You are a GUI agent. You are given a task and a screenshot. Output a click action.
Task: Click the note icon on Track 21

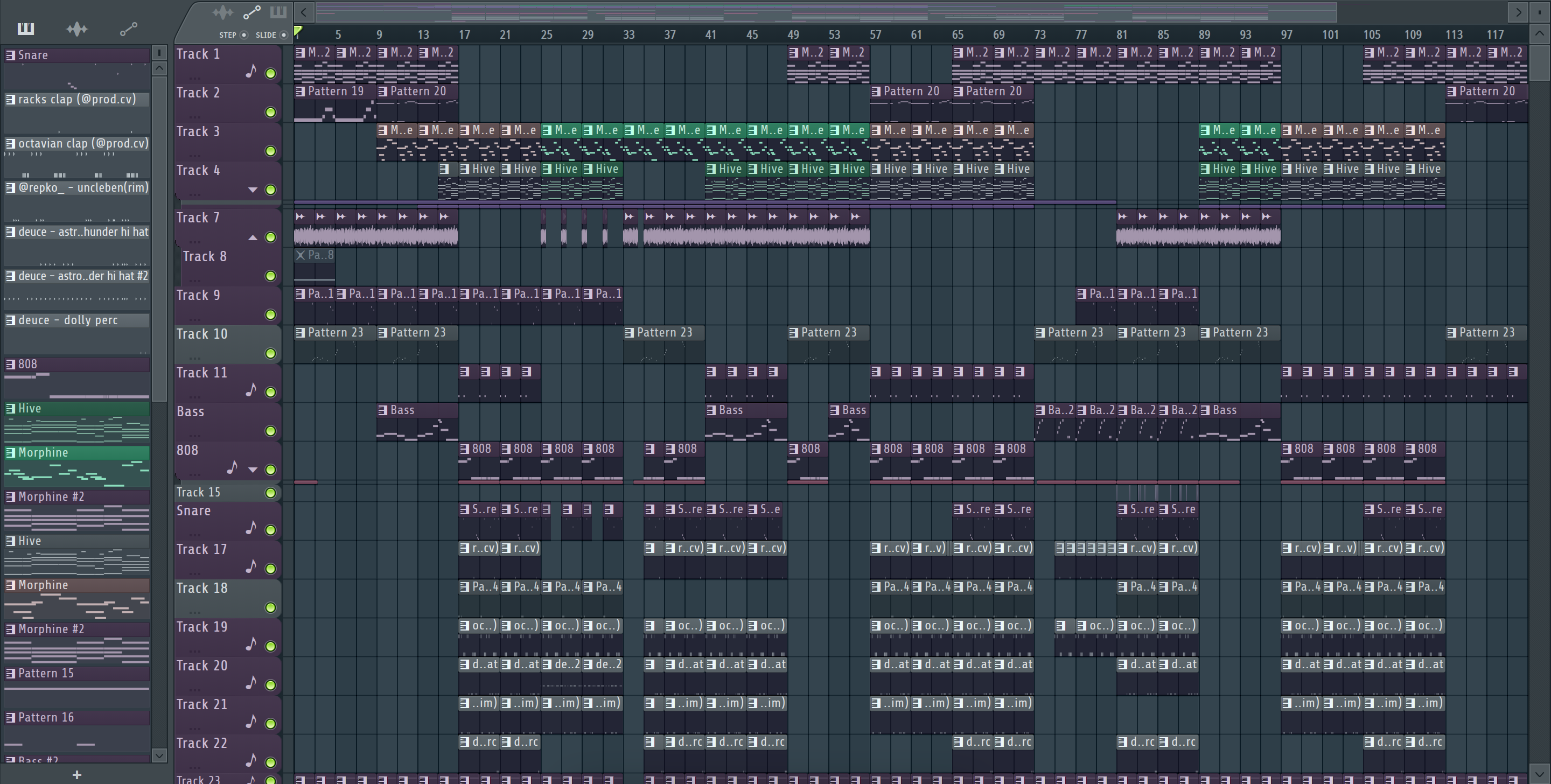251,721
